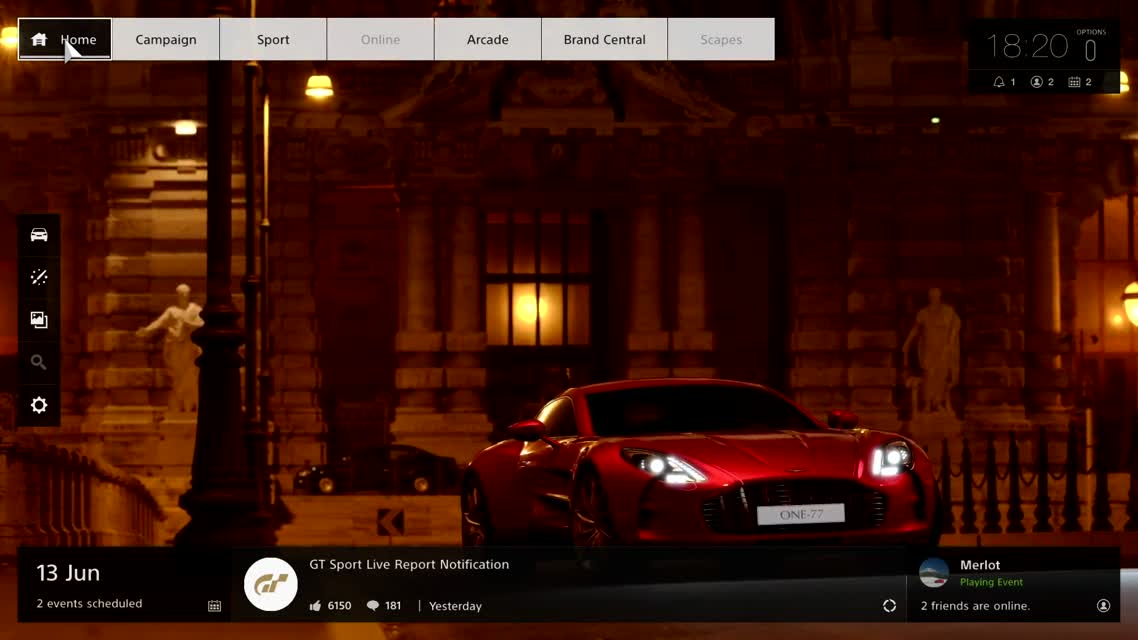Image resolution: width=1138 pixels, height=640 pixels.
Task: Click the Options controller button icon
Action: [x=1090, y=50]
